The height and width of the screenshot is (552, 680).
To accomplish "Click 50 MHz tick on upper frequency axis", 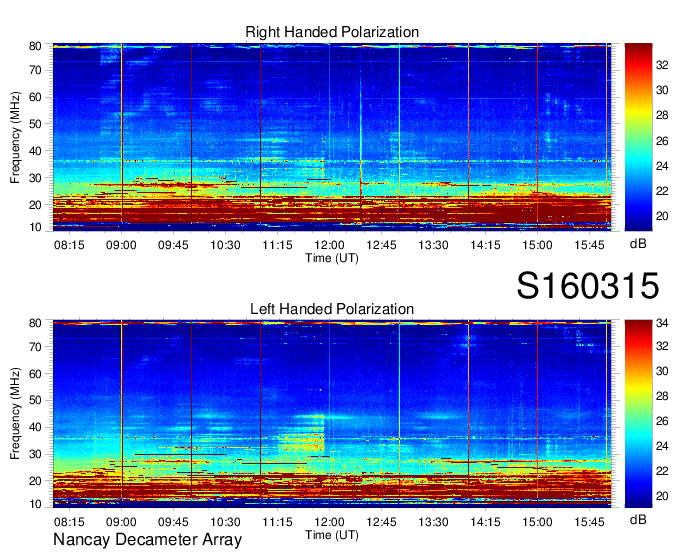I will (x=35, y=124).
